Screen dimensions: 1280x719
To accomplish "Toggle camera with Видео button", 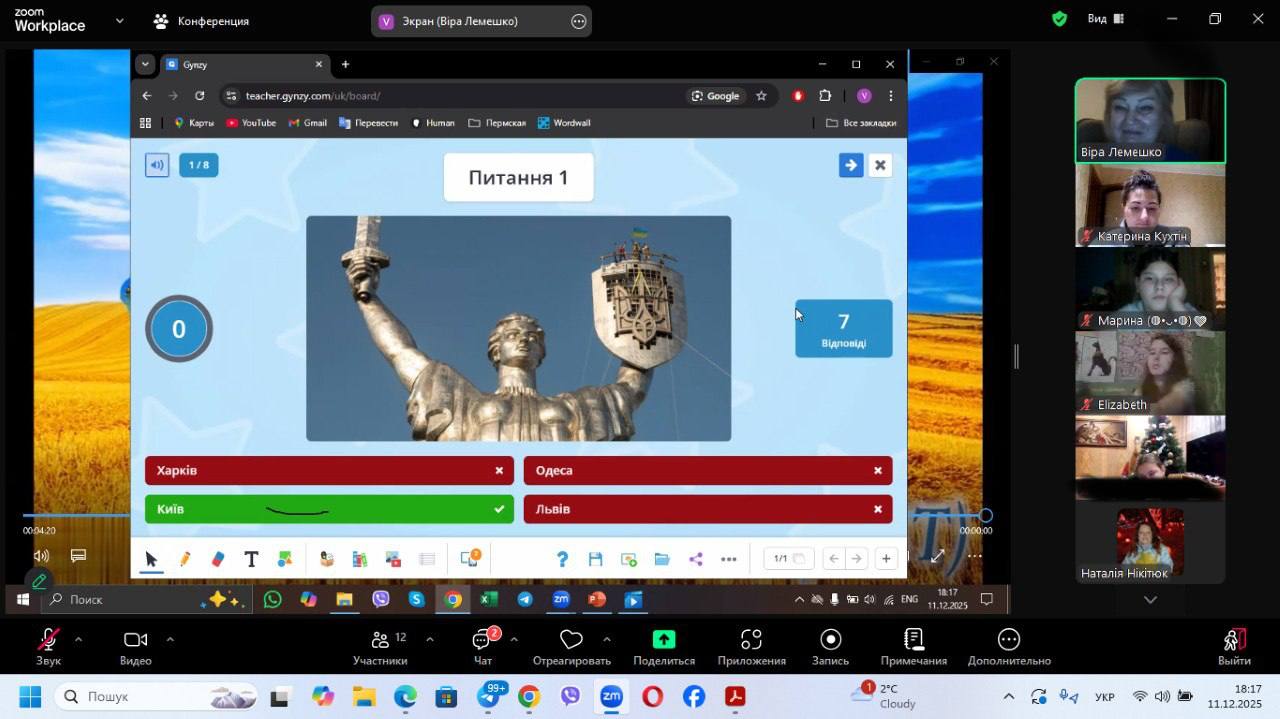I will [135, 646].
